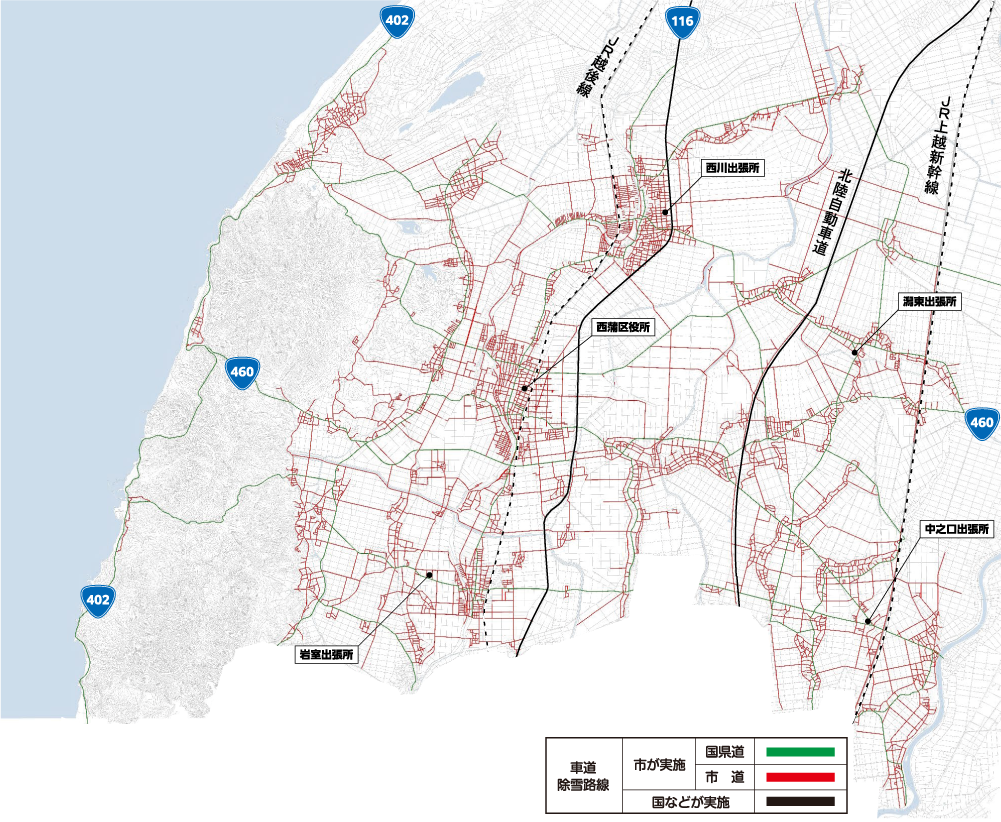This screenshot has height=822, width=1001.
Task: Click the 市が実施 legend cell
Action: [x=659, y=765]
